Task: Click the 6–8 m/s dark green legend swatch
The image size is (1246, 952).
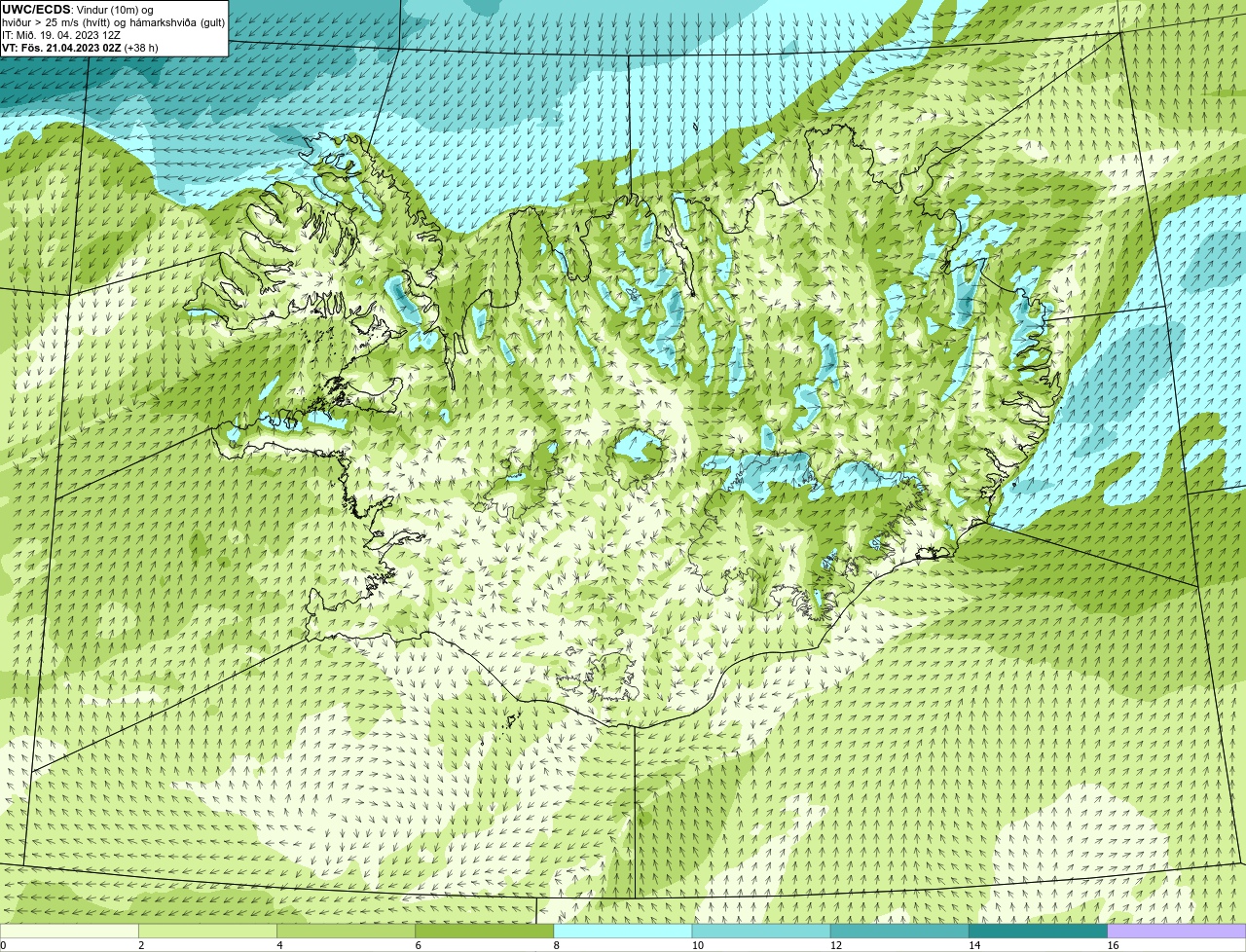Action: (x=485, y=931)
